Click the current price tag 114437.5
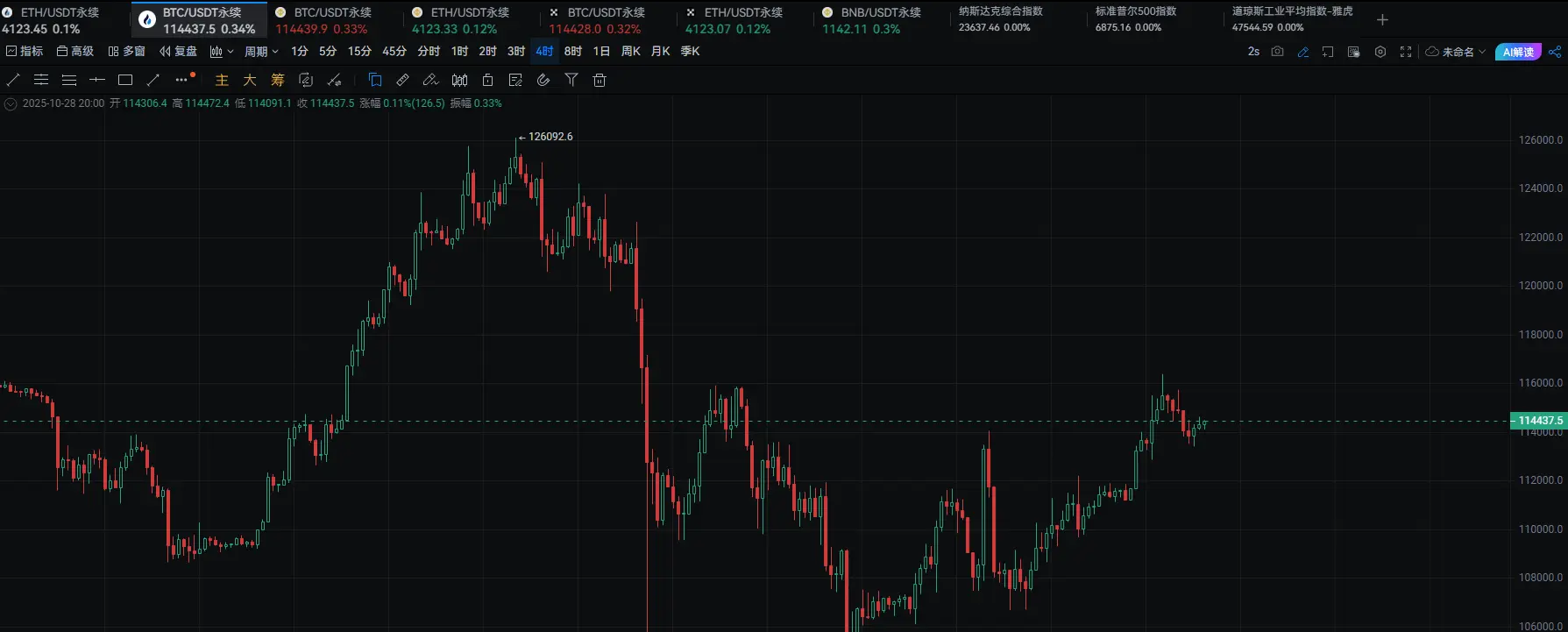The image size is (1568, 632). click(1539, 421)
